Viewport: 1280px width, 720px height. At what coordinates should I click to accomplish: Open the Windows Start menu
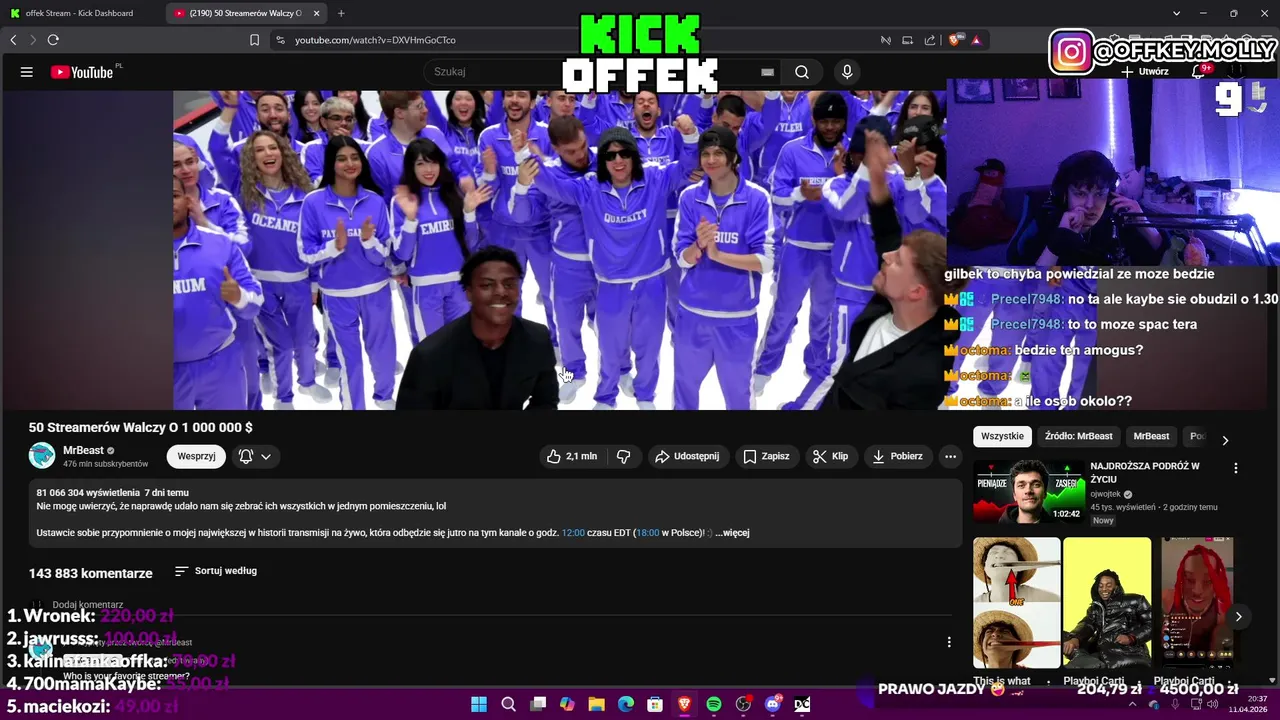(479, 704)
